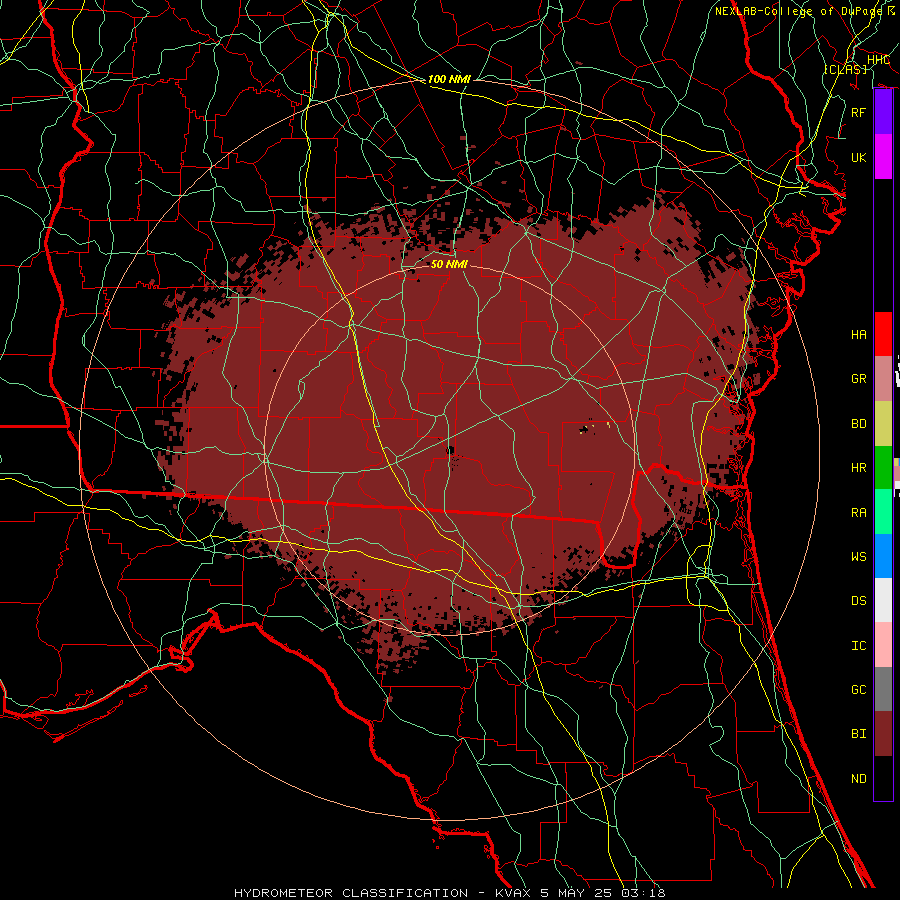Click the RA light-green legend swatch
Image resolution: width=900 pixels, height=900 pixels.
coord(883,512)
